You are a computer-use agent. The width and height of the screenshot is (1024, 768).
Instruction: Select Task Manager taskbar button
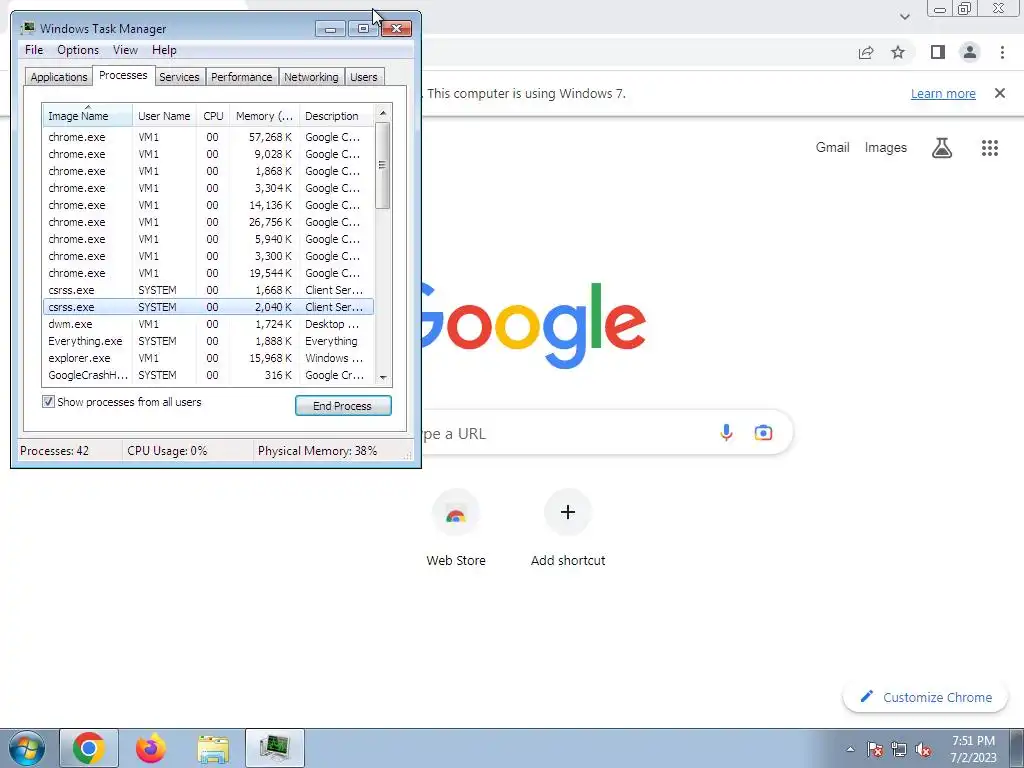pyautogui.click(x=275, y=748)
